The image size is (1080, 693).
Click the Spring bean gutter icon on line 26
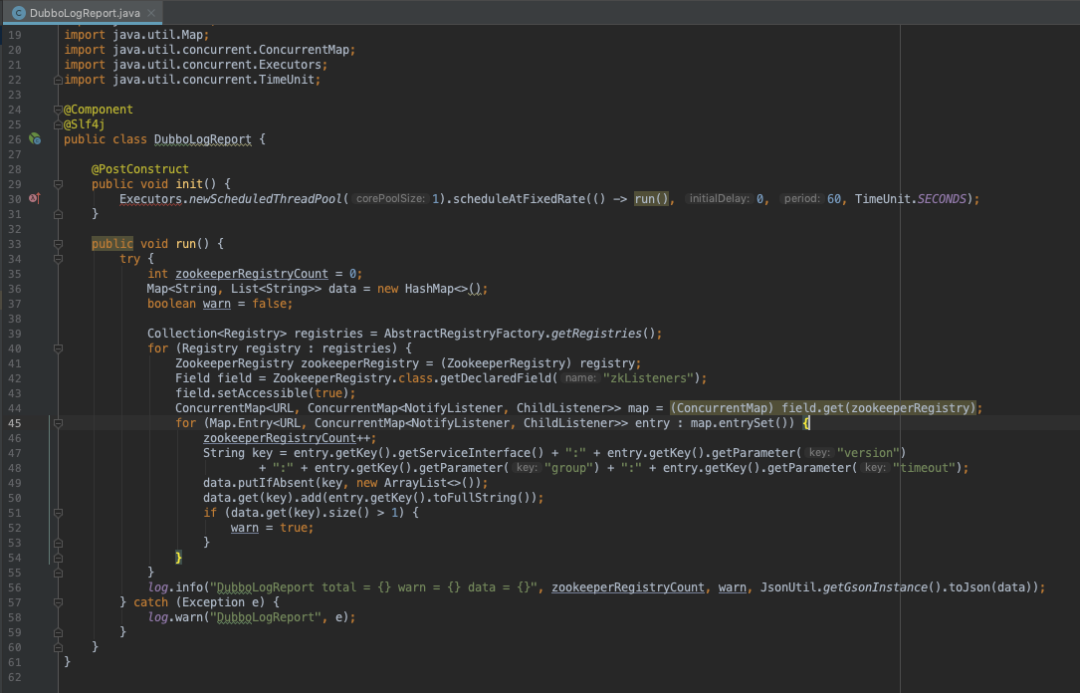34,139
